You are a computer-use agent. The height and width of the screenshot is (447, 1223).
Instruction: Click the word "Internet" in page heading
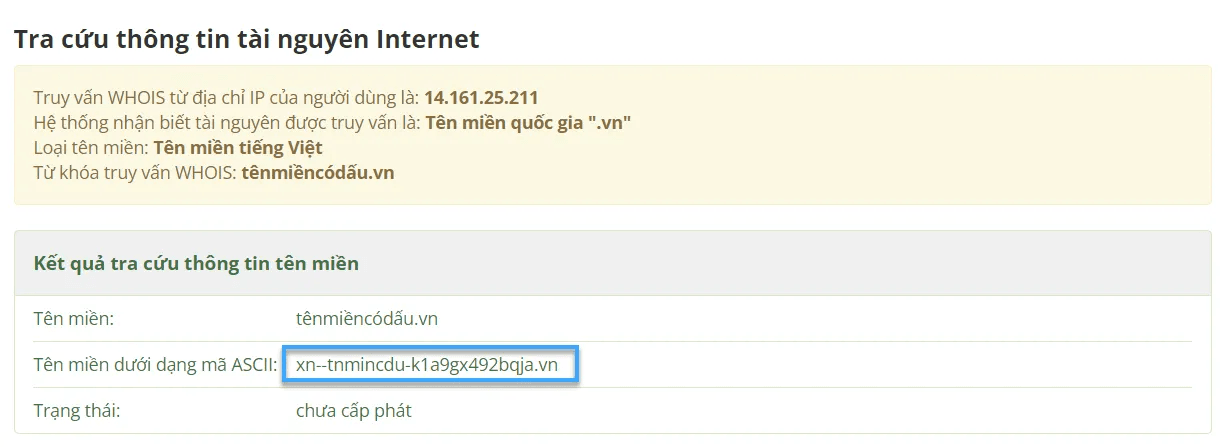click(427, 40)
